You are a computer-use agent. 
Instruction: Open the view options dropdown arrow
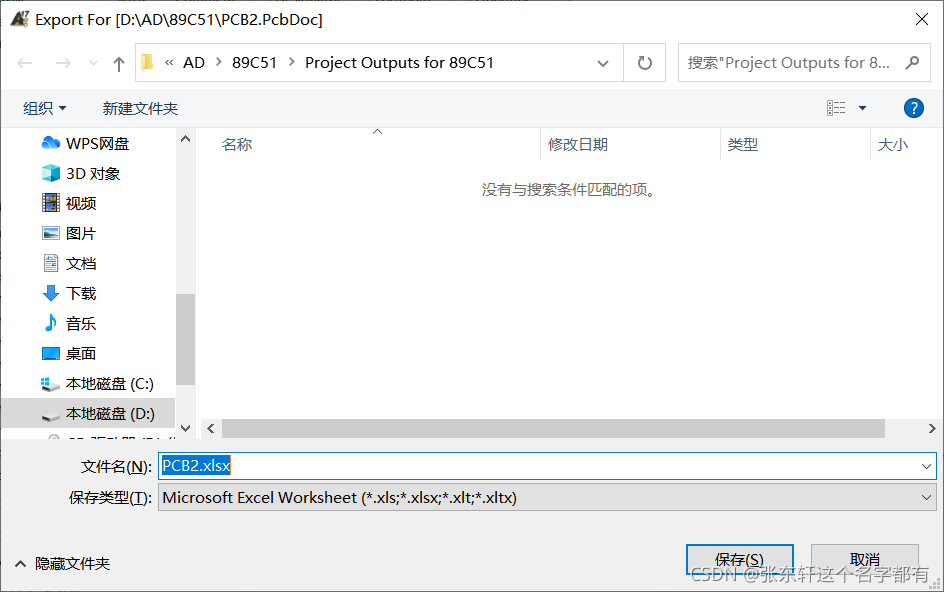point(862,108)
